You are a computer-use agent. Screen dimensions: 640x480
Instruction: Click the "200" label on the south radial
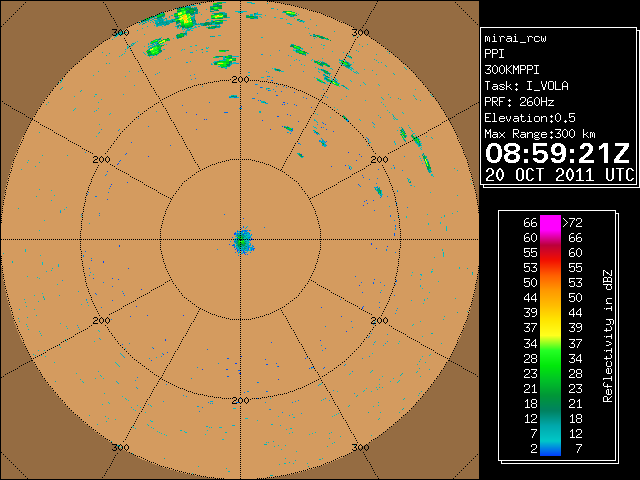click(x=240, y=401)
